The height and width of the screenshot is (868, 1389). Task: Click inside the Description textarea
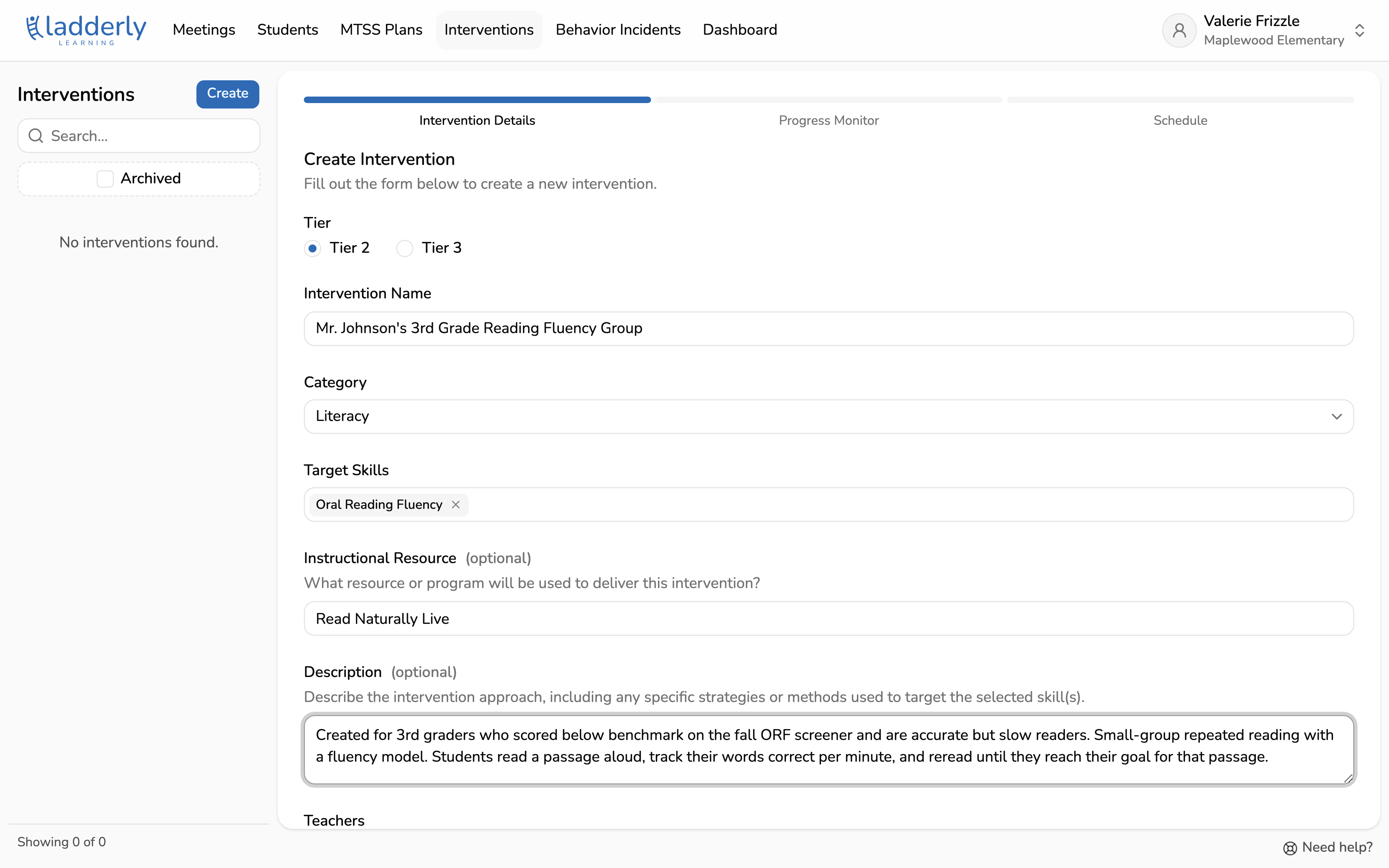(828, 749)
